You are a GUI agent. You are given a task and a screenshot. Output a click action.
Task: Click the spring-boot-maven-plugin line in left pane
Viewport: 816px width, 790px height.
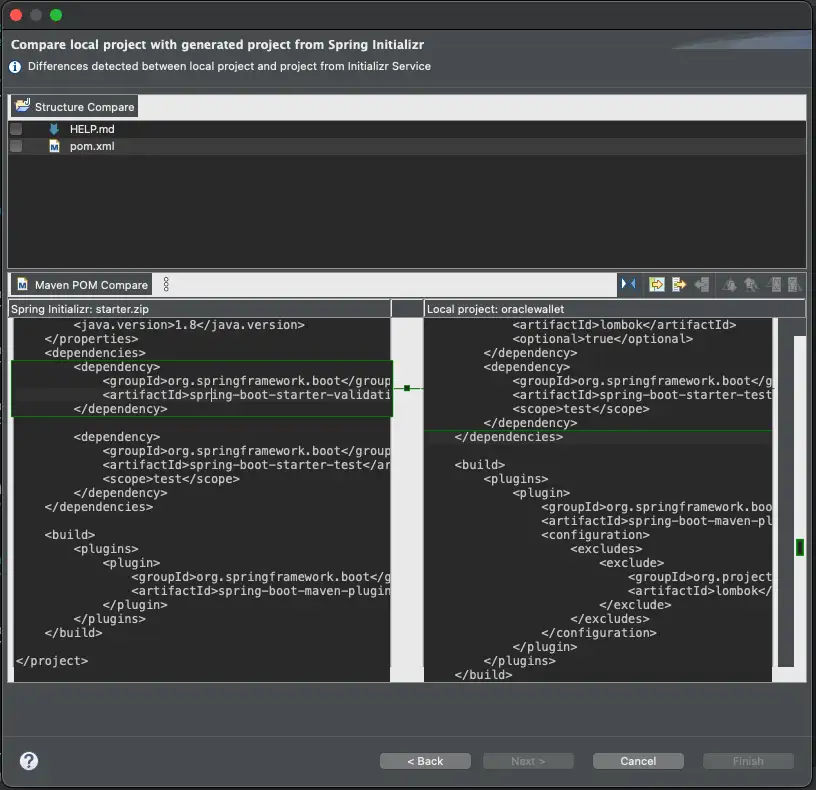[x=261, y=591]
